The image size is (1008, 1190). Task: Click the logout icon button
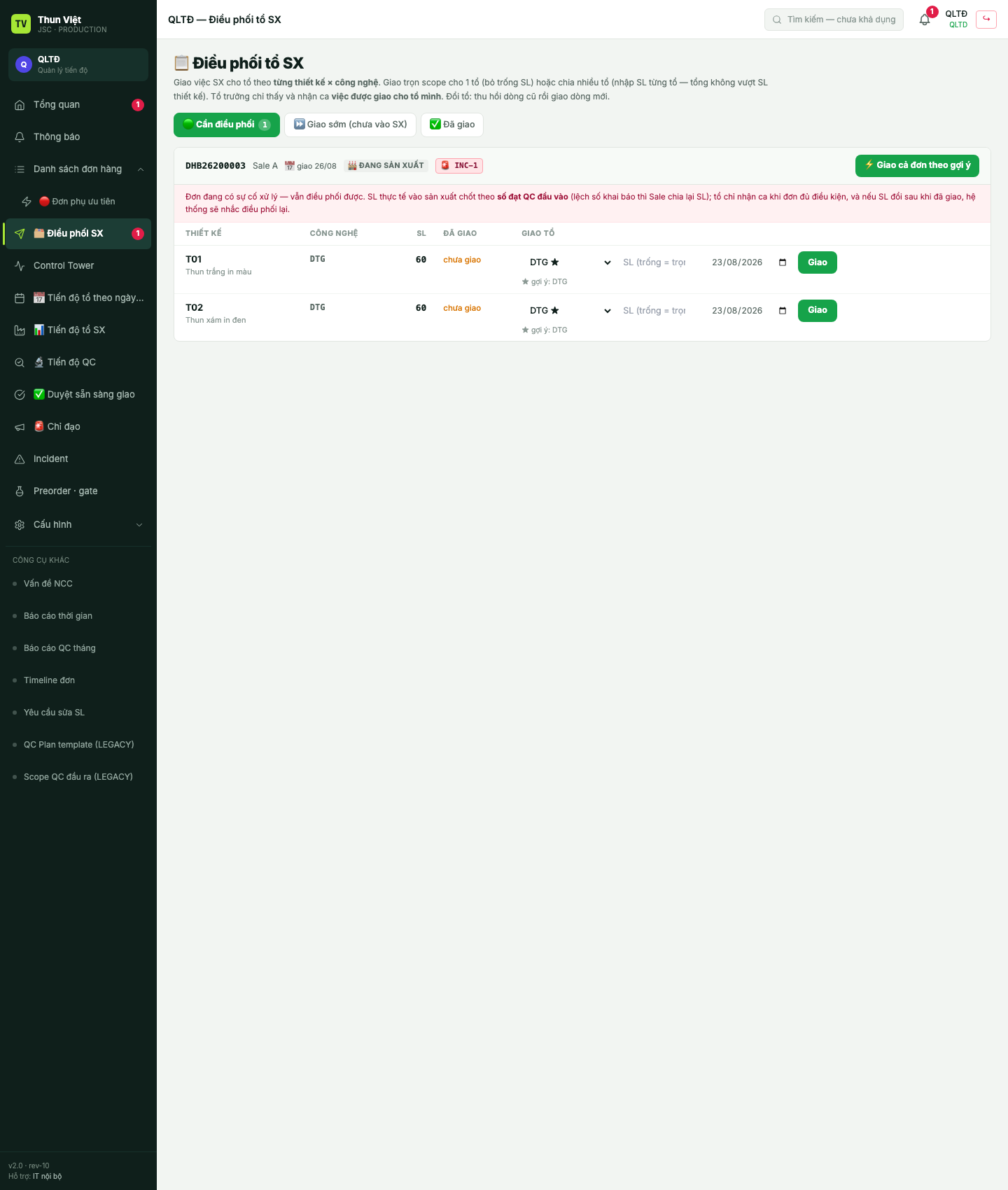coord(986,19)
